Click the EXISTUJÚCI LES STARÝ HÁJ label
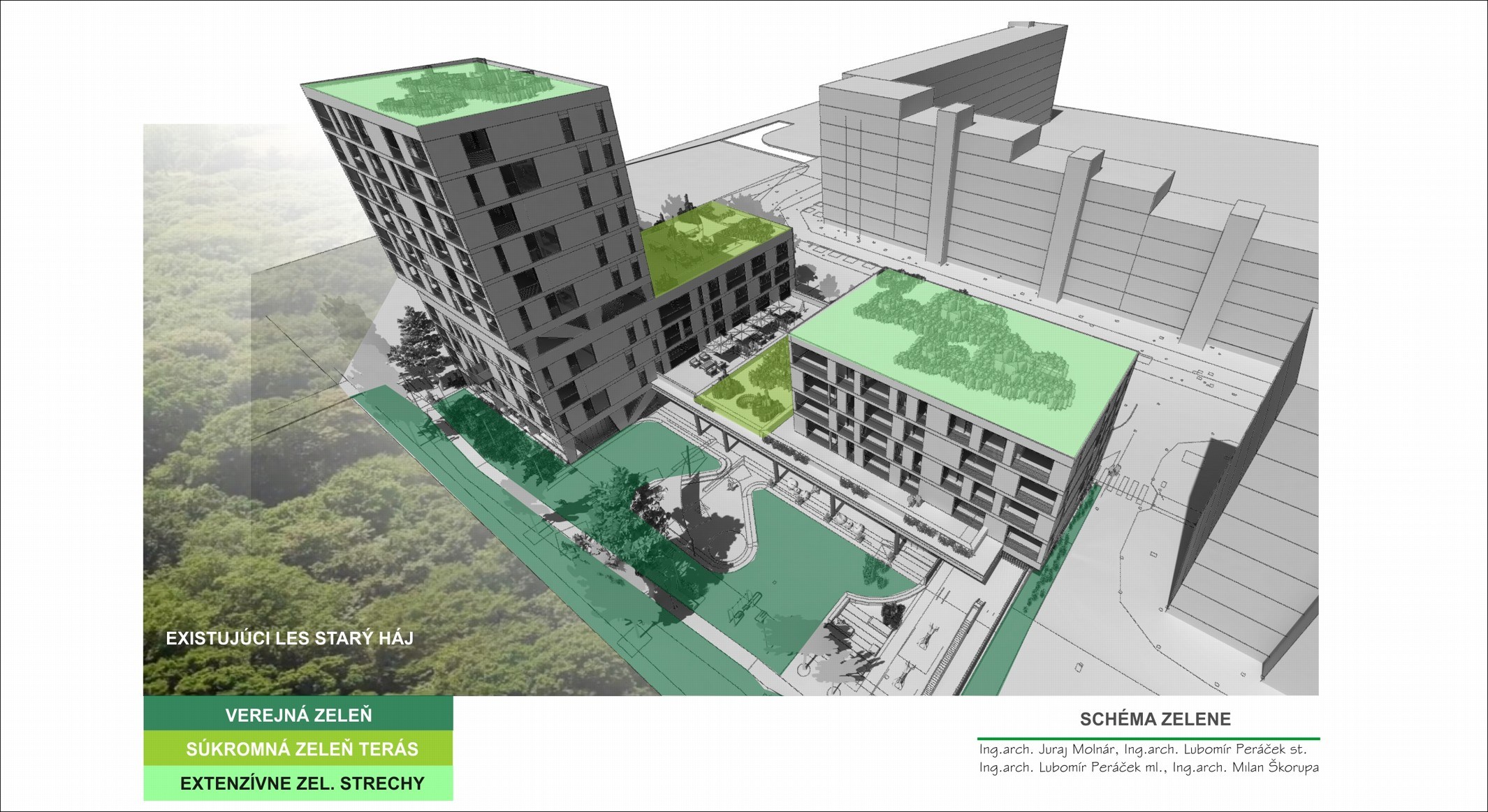 [289, 638]
